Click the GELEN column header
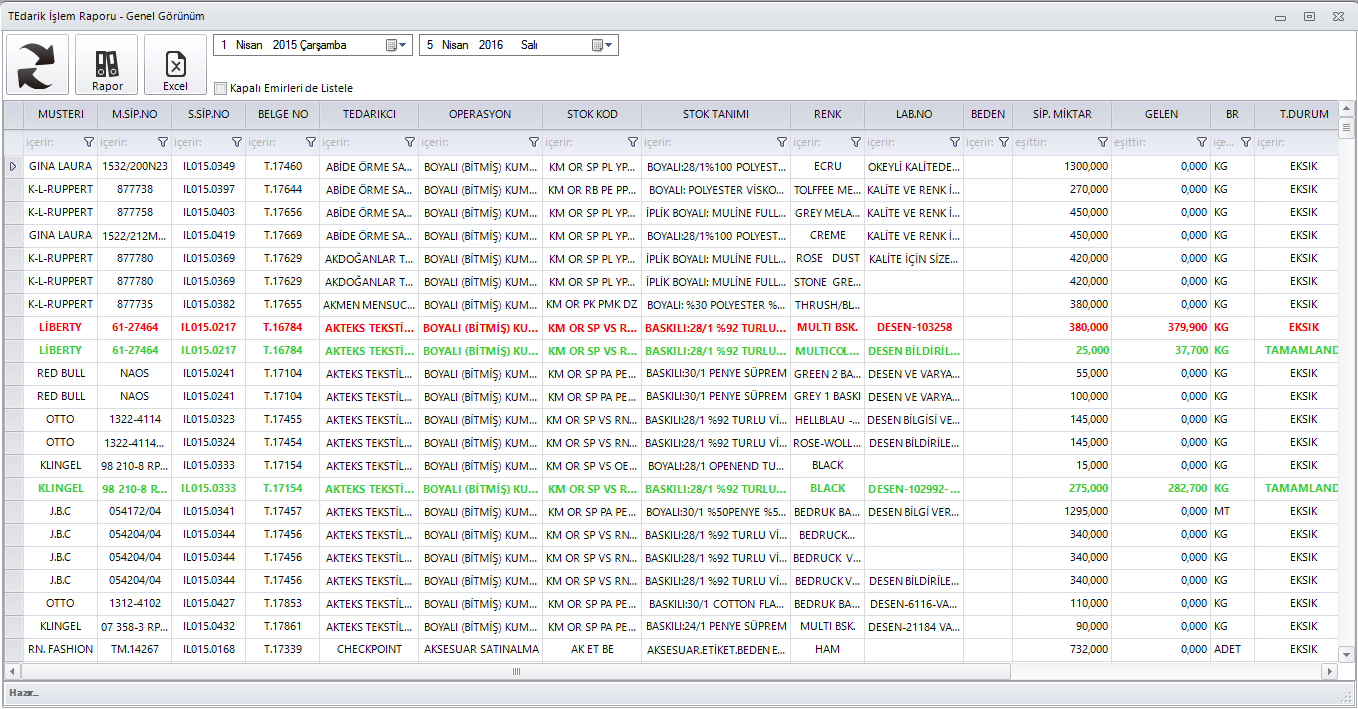The height and width of the screenshot is (709, 1358). coord(1161,114)
